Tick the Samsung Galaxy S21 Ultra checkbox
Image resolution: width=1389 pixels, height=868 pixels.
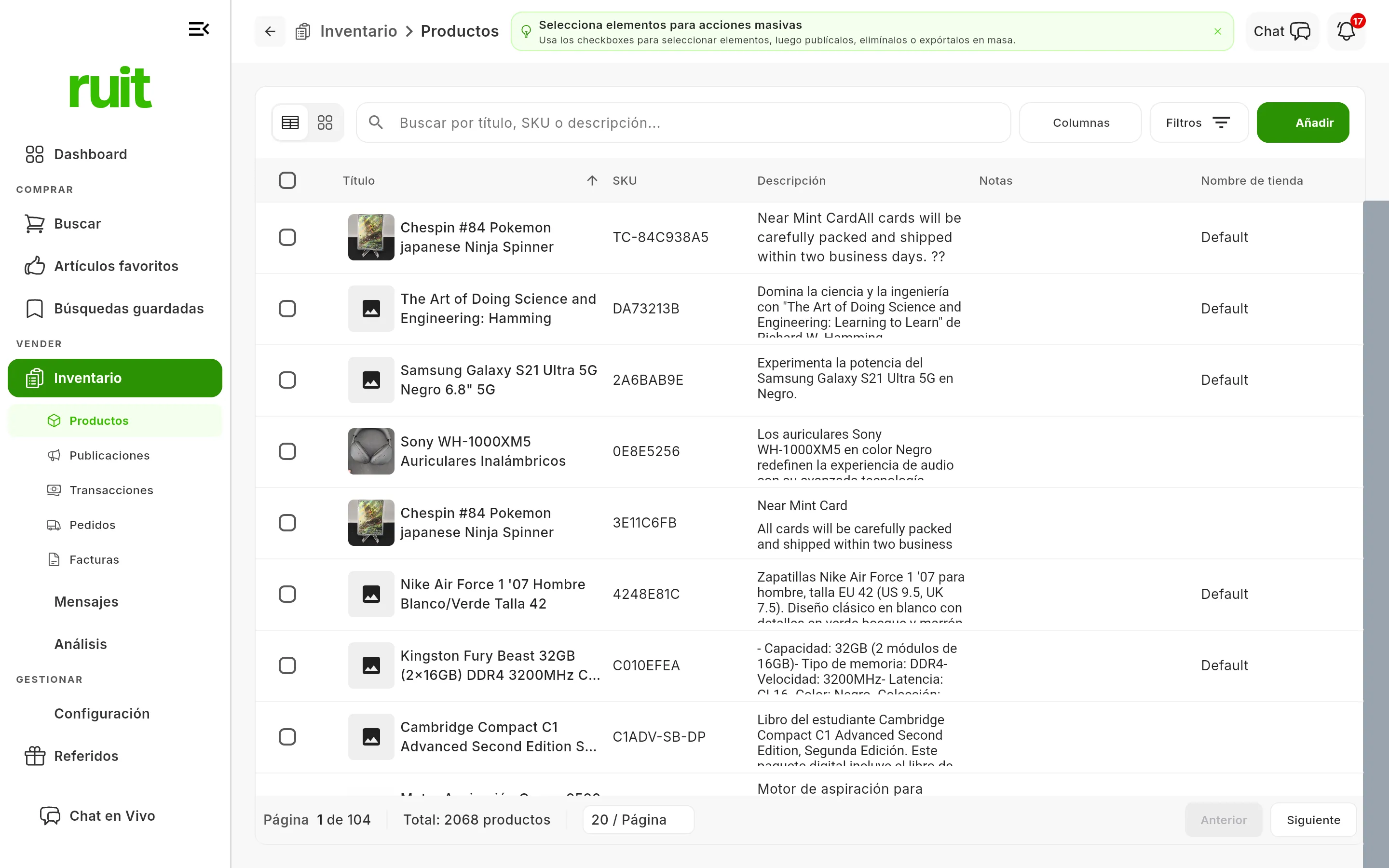[287, 380]
